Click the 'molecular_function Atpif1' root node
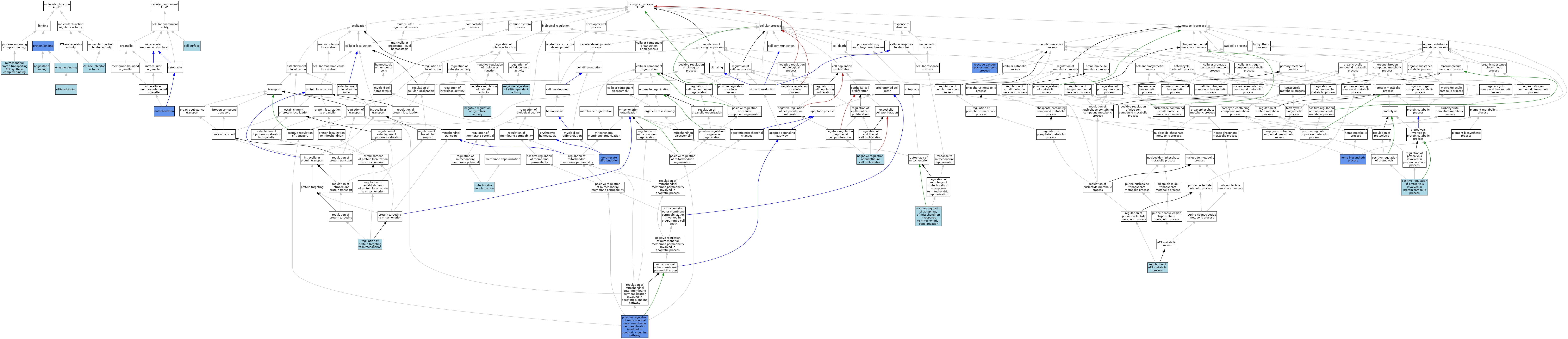The width and height of the screenshot is (1568, 339). click(57, 6)
